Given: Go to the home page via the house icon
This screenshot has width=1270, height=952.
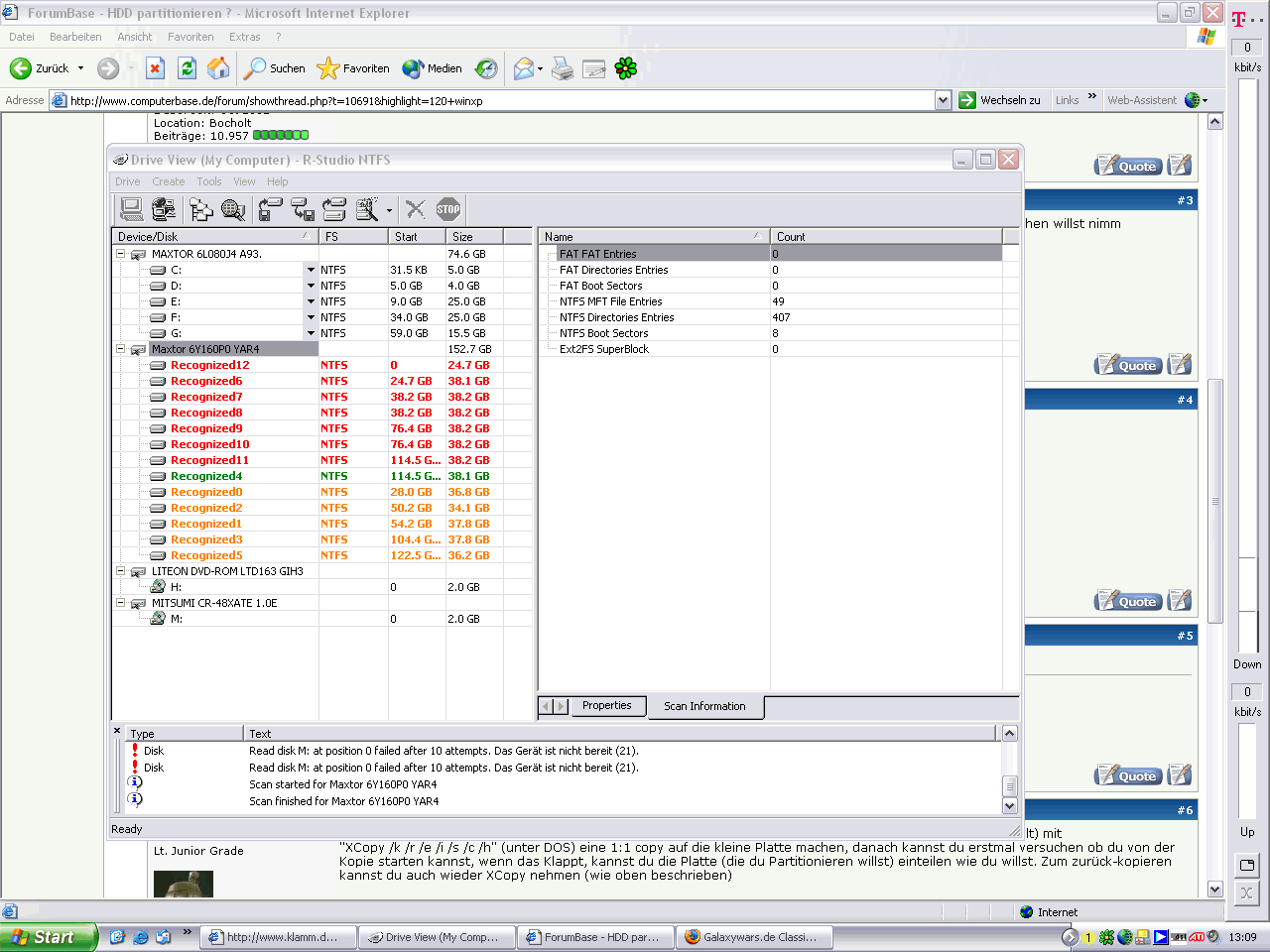Looking at the screenshot, I should (x=218, y=68).
